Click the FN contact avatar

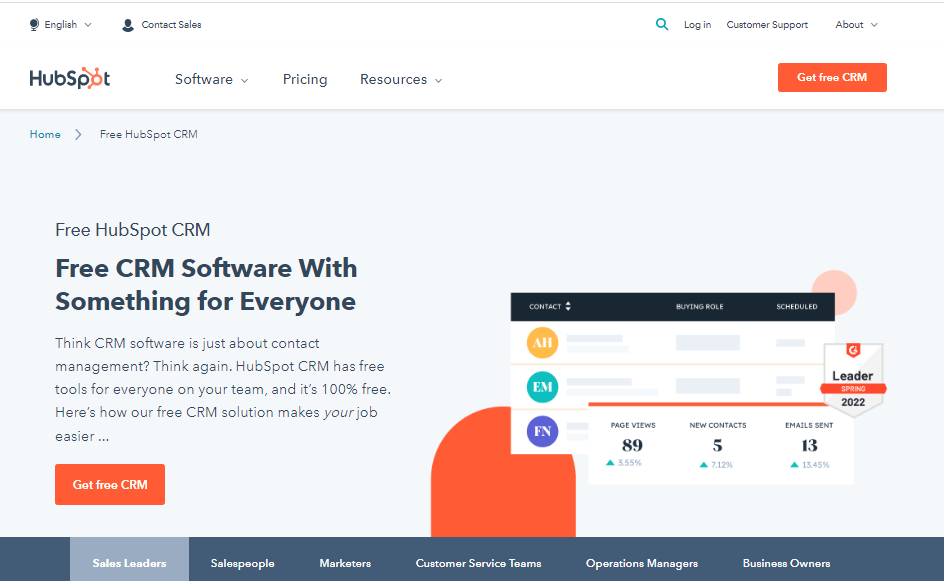(542, 431)
